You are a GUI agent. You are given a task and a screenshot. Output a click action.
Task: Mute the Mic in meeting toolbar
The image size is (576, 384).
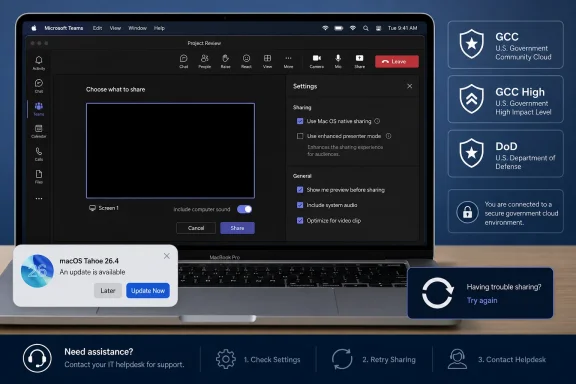tap(338, 61)
